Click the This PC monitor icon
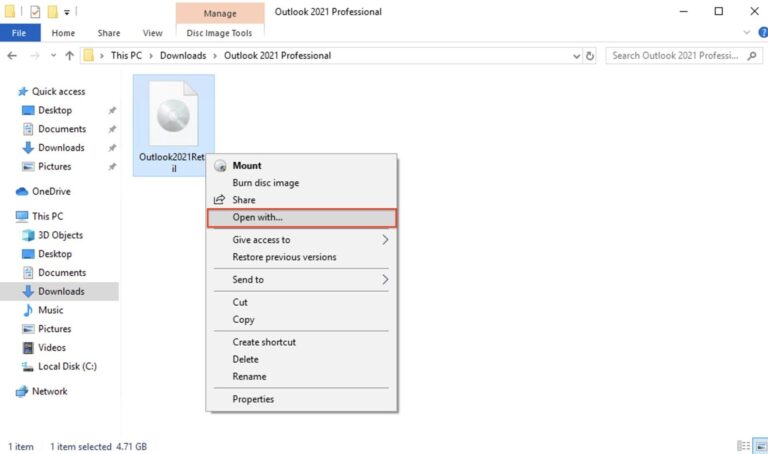Image resolution: width=768 pixels, height=454 pixels. [x=22, y=216]
